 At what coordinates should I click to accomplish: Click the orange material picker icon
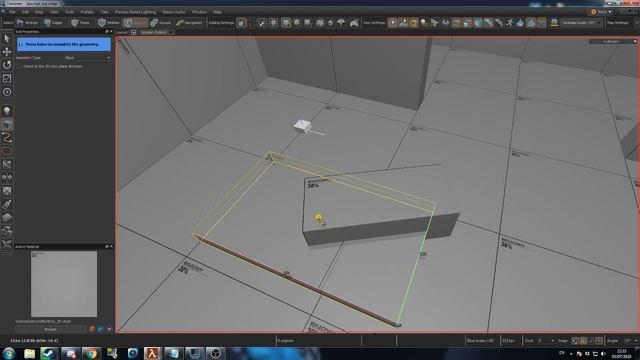[92, 329]
